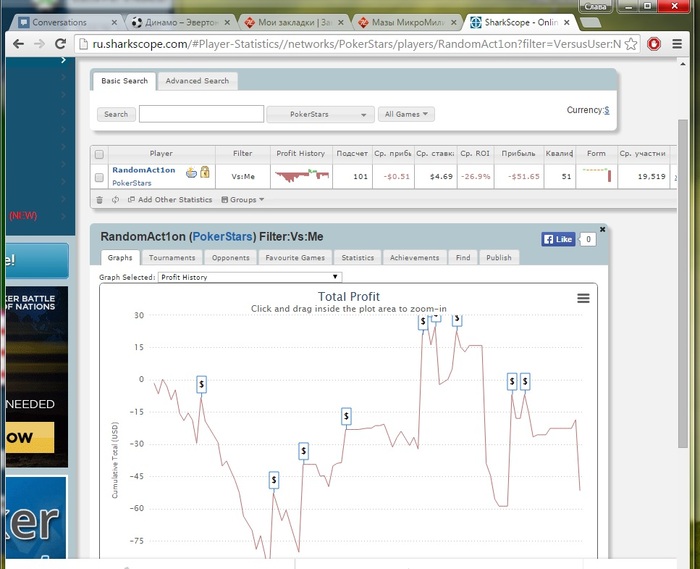This screenshot has height=569, width=700.
Task: Sort by Прибыль column header
Action: click(518, 154)
